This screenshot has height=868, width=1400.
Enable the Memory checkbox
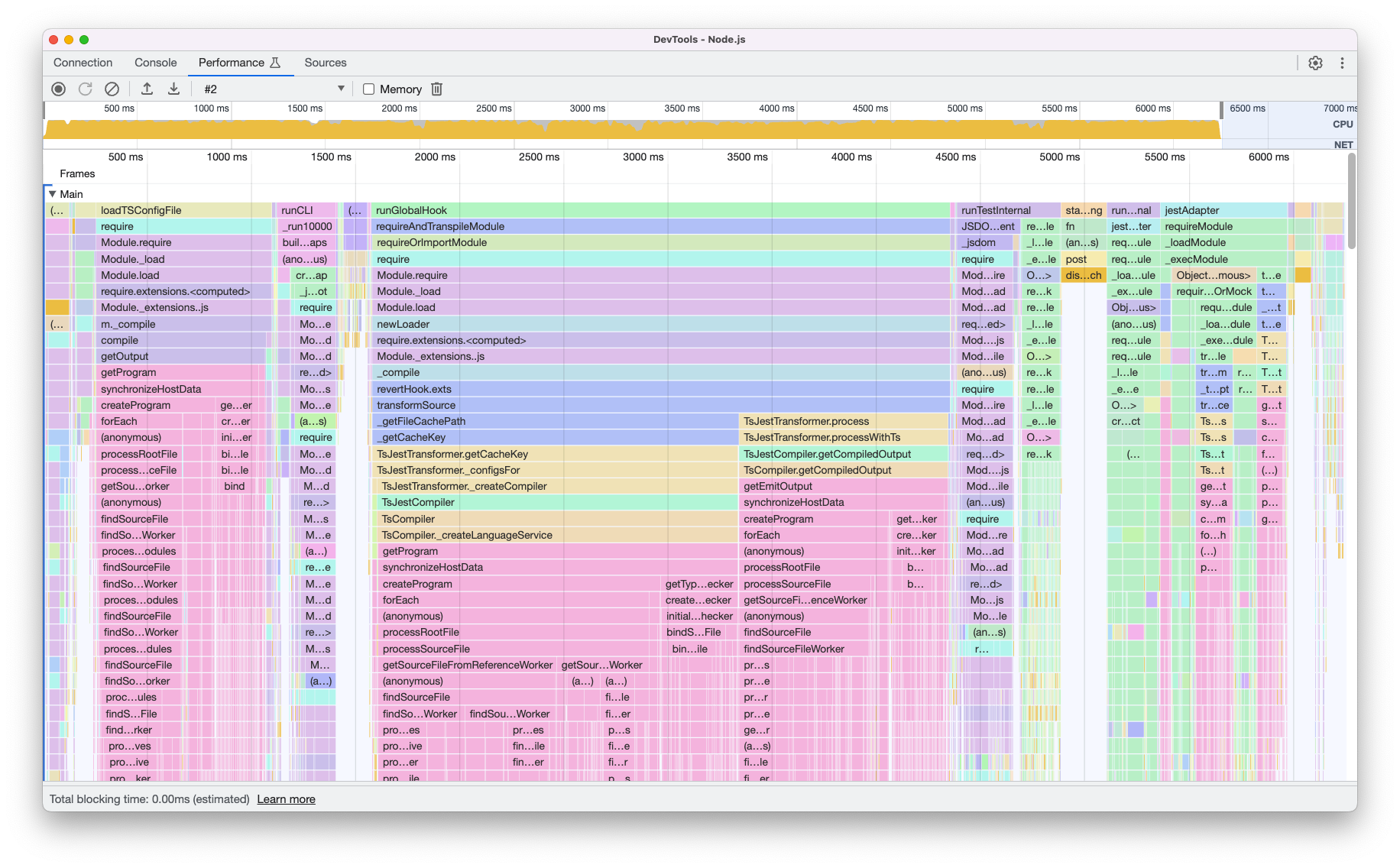click(368, 89)
